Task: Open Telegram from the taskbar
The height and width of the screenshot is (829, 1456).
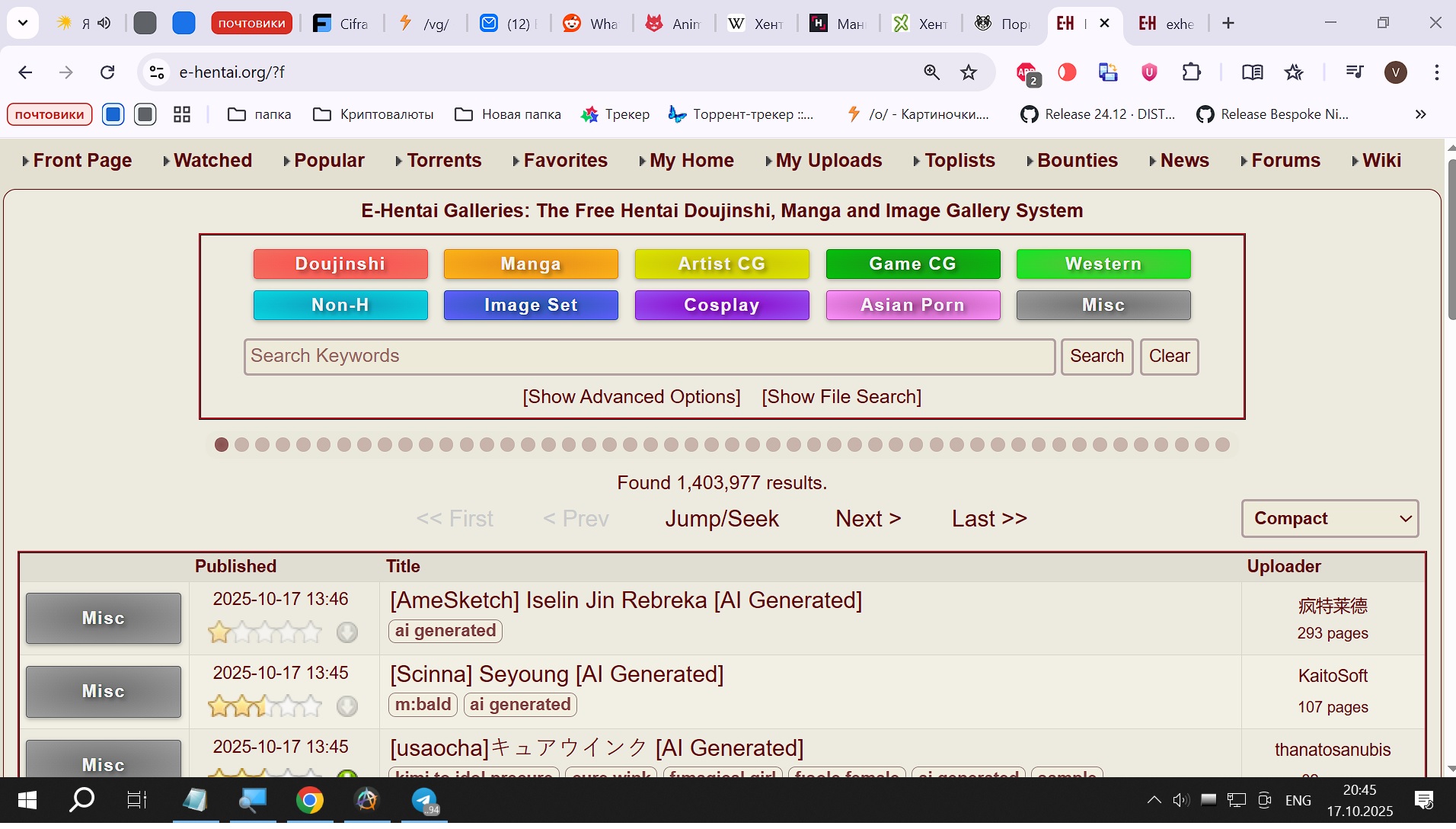Action: (425, 800)
